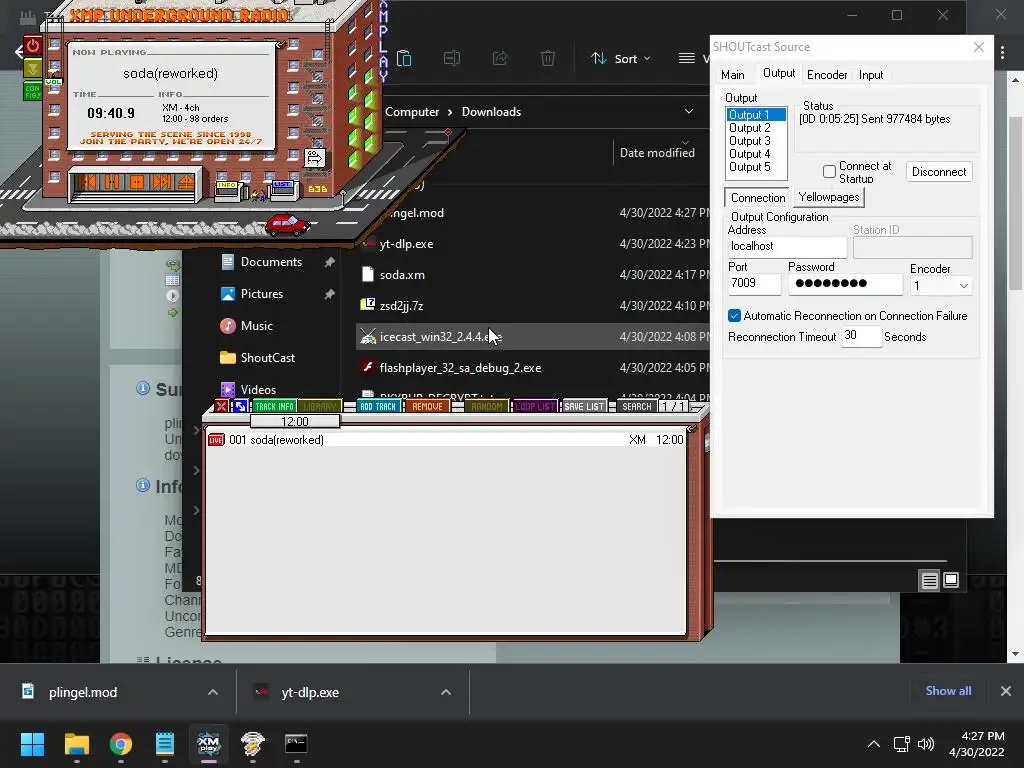
Task: Switch to the Main tab in SHOUTcast Source
Action: [733, 75]
